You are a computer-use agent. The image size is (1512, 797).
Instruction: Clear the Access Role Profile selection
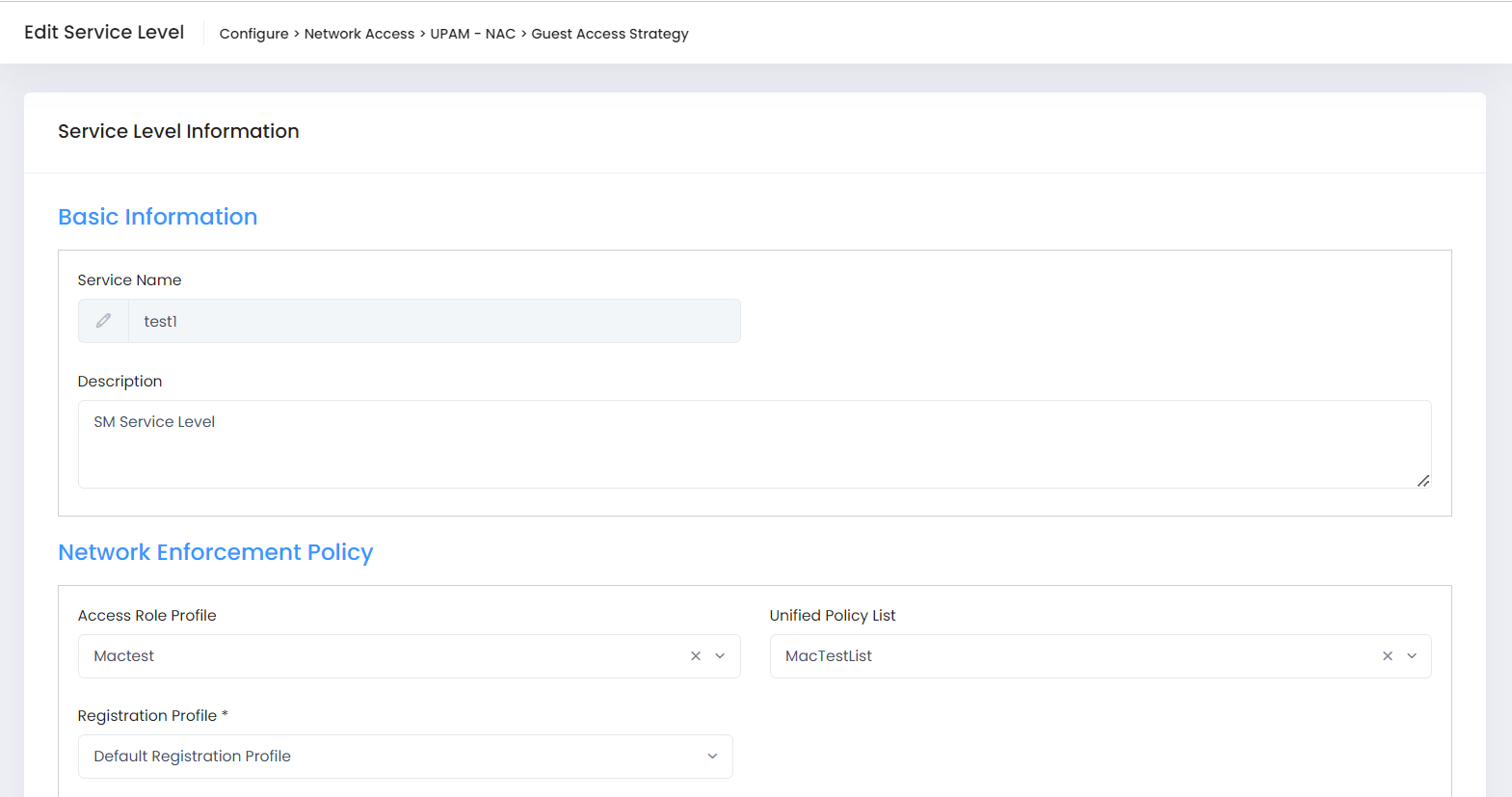point(696,656)
